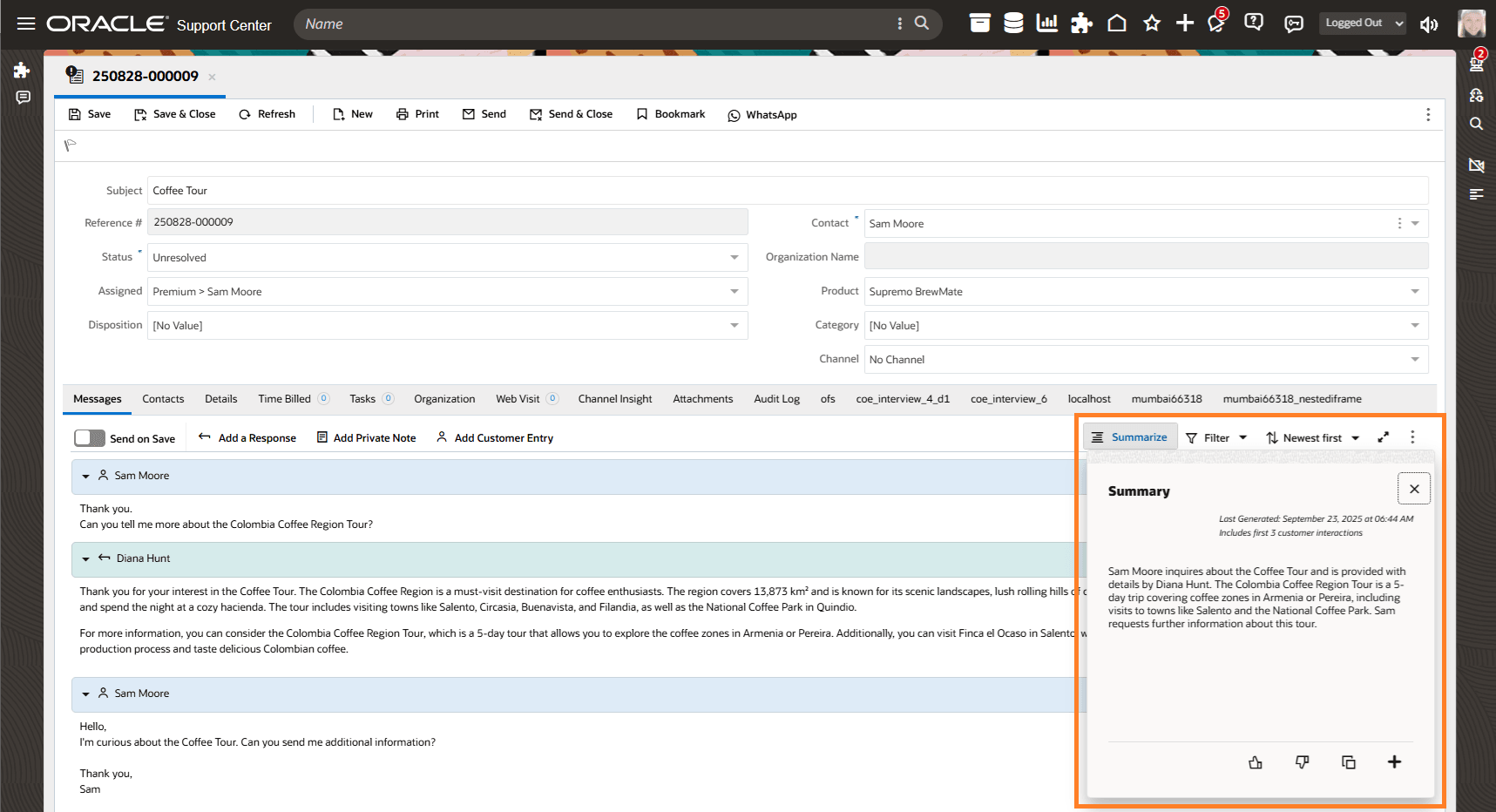Give the summary a thumbs down
The width and height of the screenshot is (1496, 812).
coord(1302,761)
